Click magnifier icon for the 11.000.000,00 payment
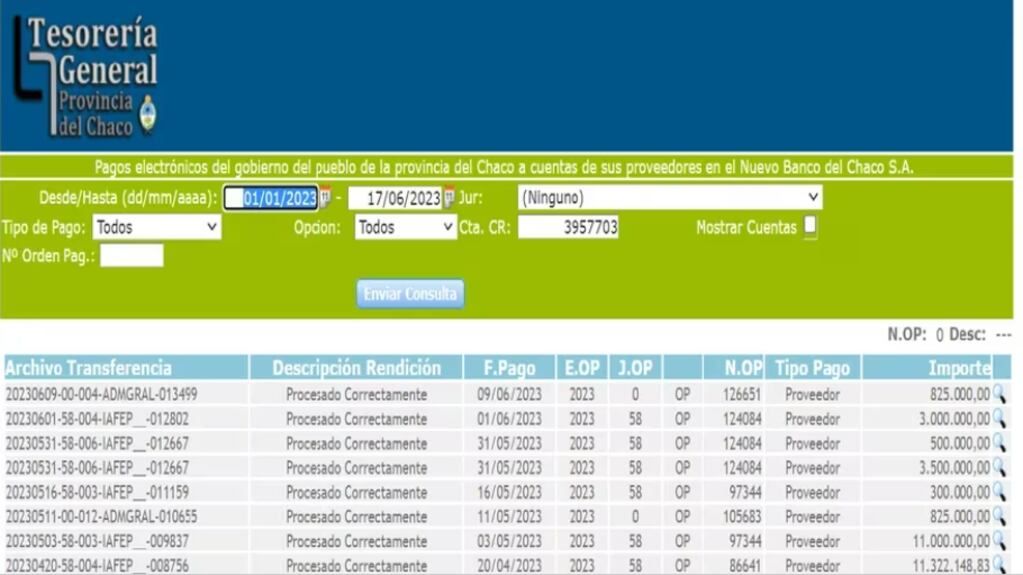1023x575 pixels. click(998, 541)
